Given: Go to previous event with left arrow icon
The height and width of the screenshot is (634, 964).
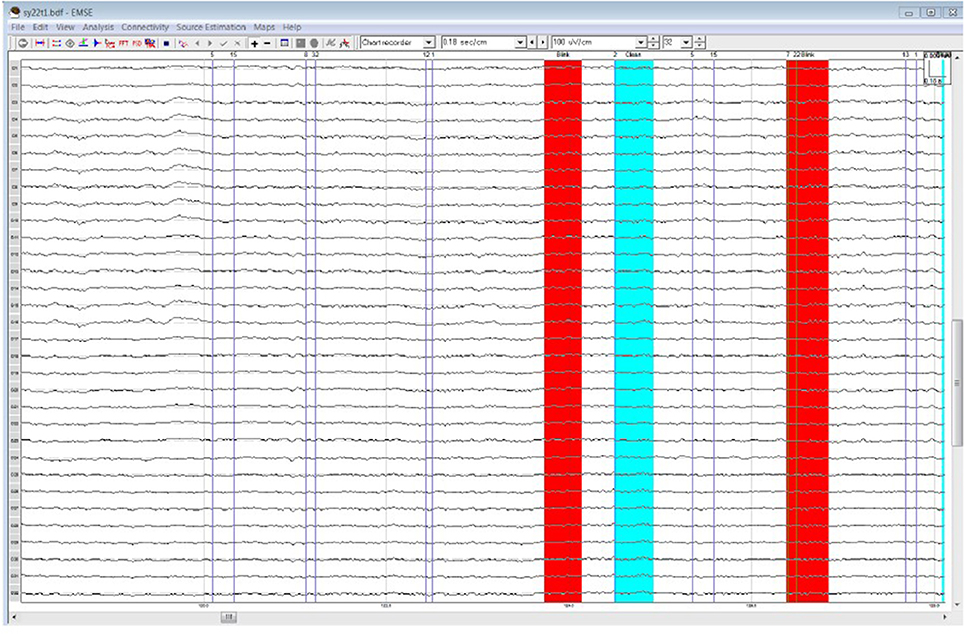Looking at the screenshot, I should click(197, 43).
